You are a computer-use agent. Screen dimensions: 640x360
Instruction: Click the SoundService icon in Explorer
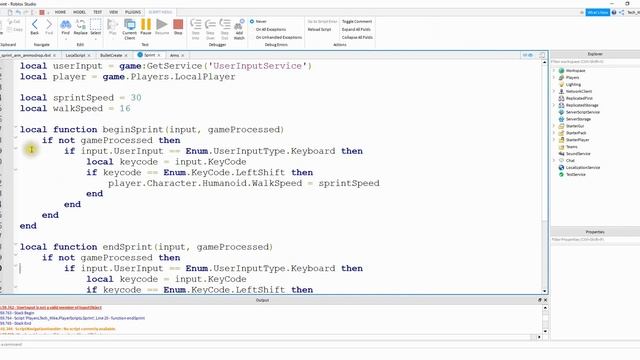point(561,154)
